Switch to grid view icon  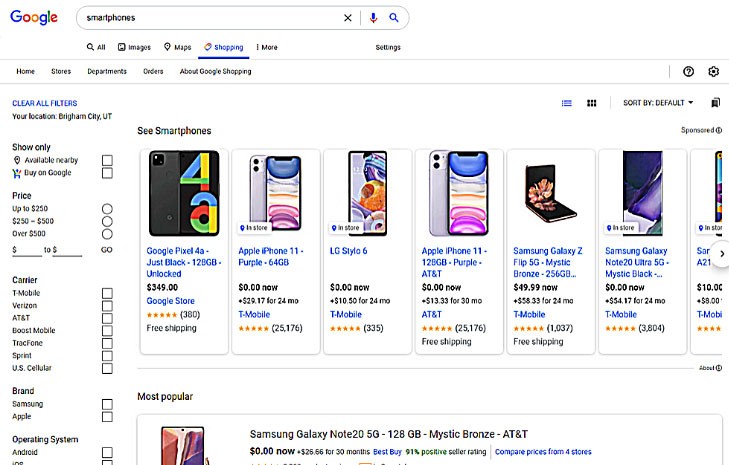click(x=591, y=103)
